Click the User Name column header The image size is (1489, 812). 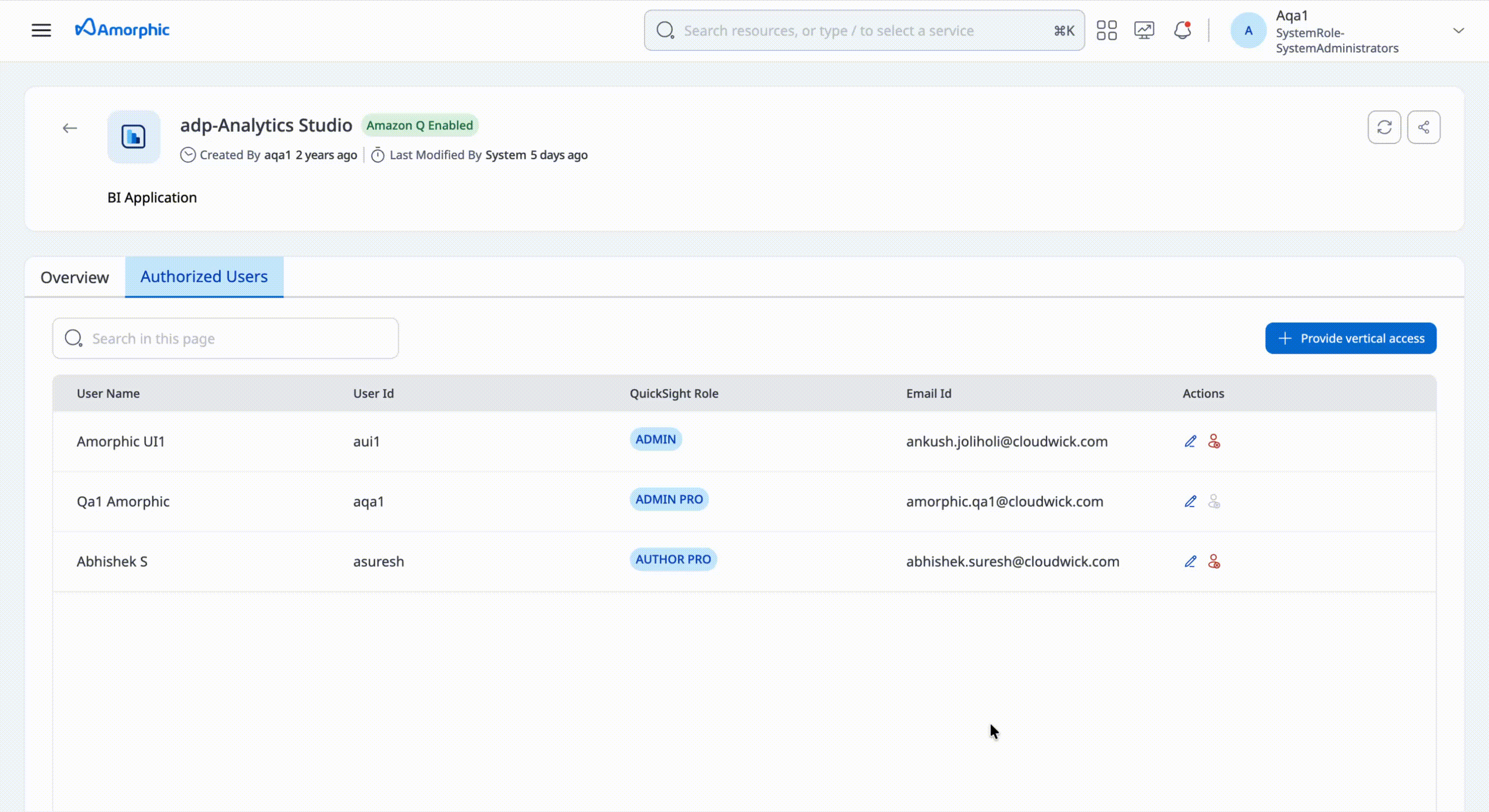(108, 394)
